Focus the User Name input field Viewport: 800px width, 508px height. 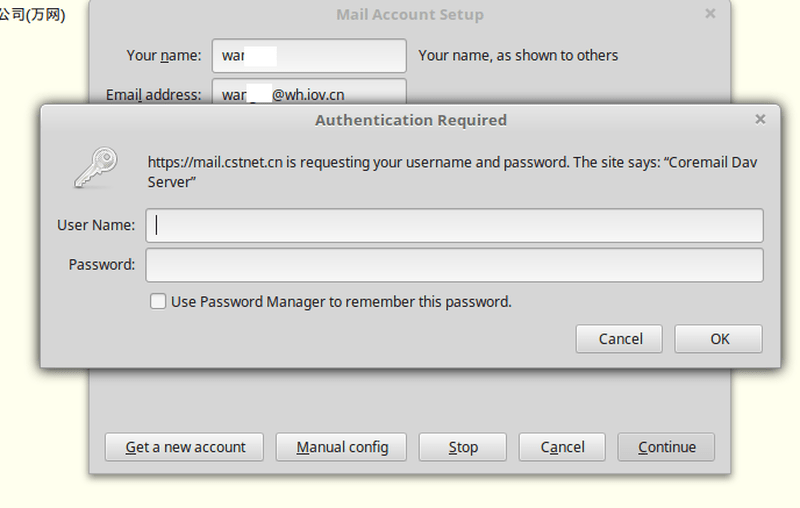tap(454, 225)
